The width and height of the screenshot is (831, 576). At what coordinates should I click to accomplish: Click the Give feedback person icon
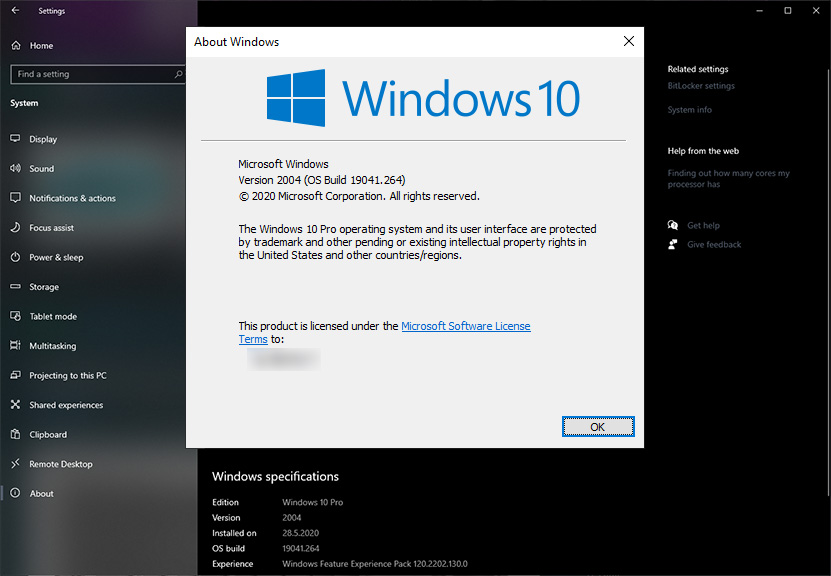point(673,244)
